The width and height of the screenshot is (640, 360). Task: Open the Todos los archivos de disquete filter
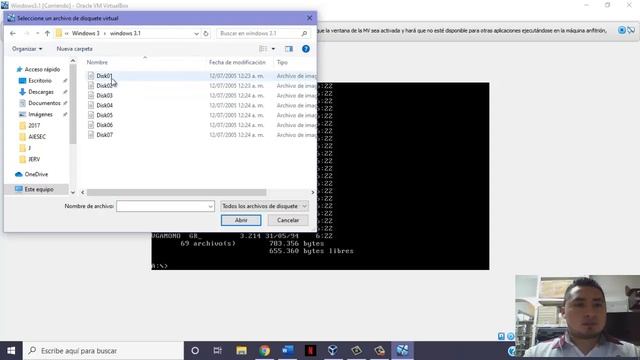point(264,206)
